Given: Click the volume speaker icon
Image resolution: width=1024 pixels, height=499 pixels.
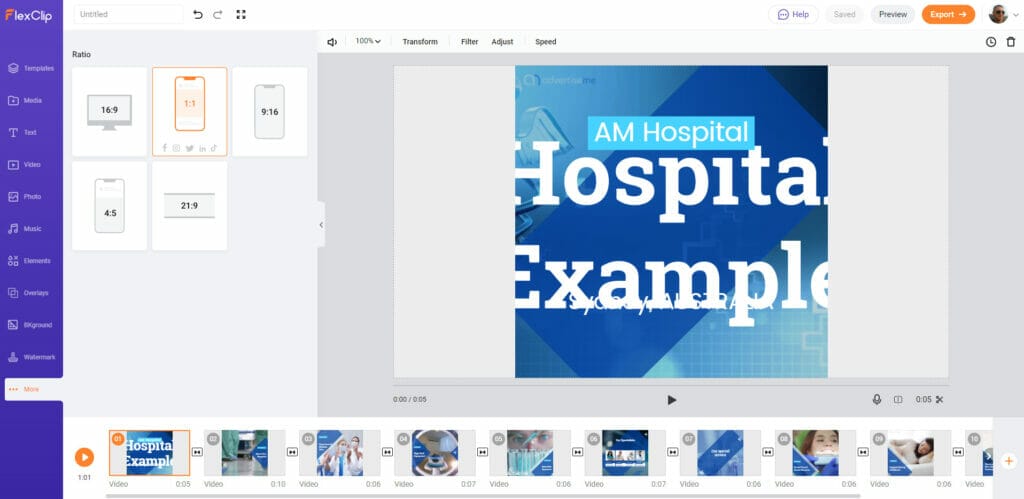Looking at the screenshot, I should click(332, 42).
